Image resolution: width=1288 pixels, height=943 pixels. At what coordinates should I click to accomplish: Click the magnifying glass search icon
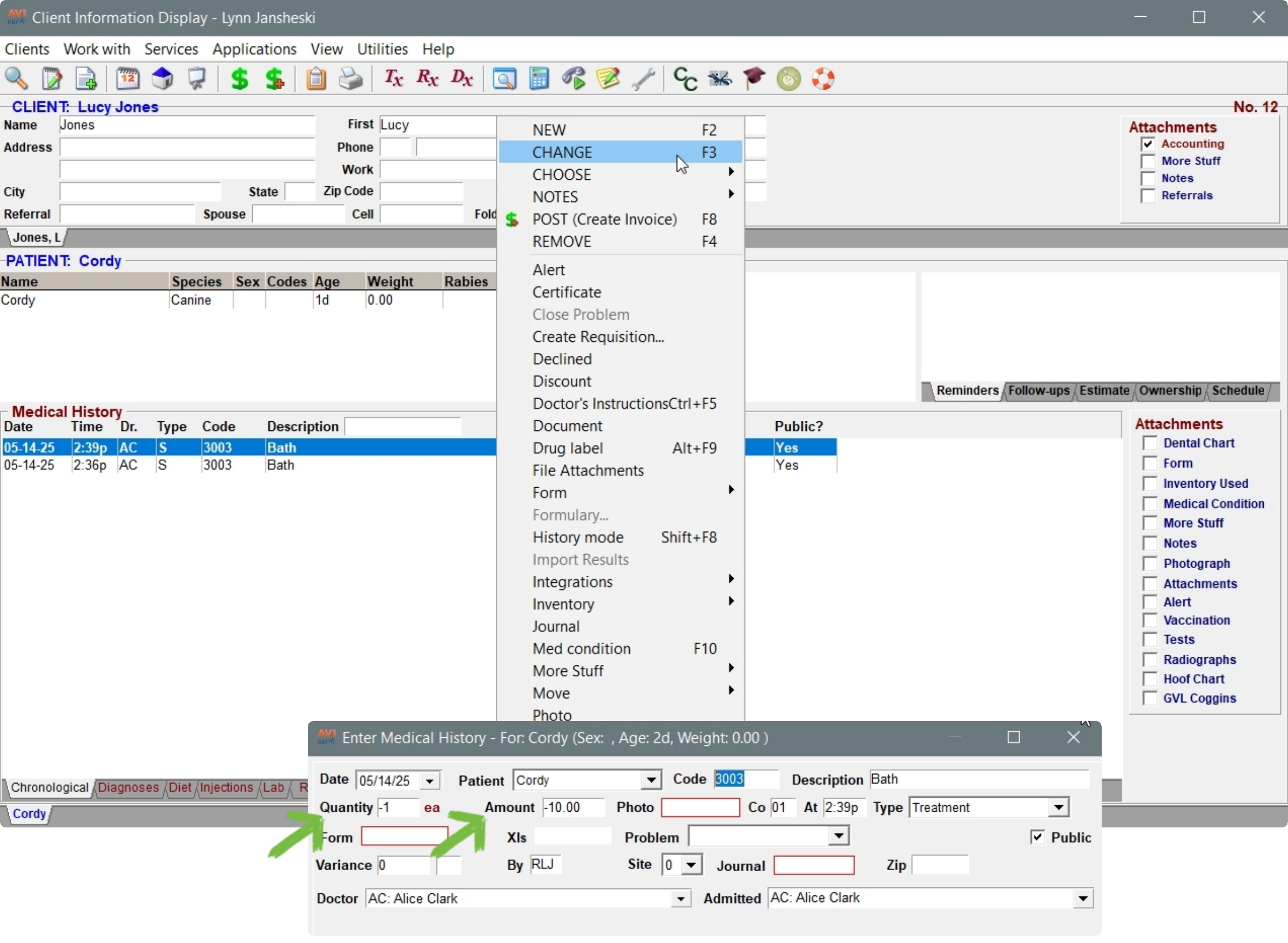pyautogui.click(x=16, y=78)
